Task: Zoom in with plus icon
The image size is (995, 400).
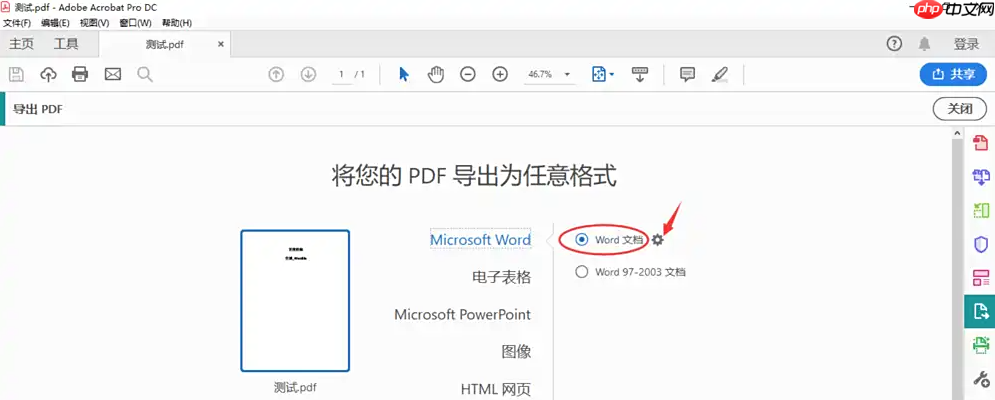Action: 500,74
